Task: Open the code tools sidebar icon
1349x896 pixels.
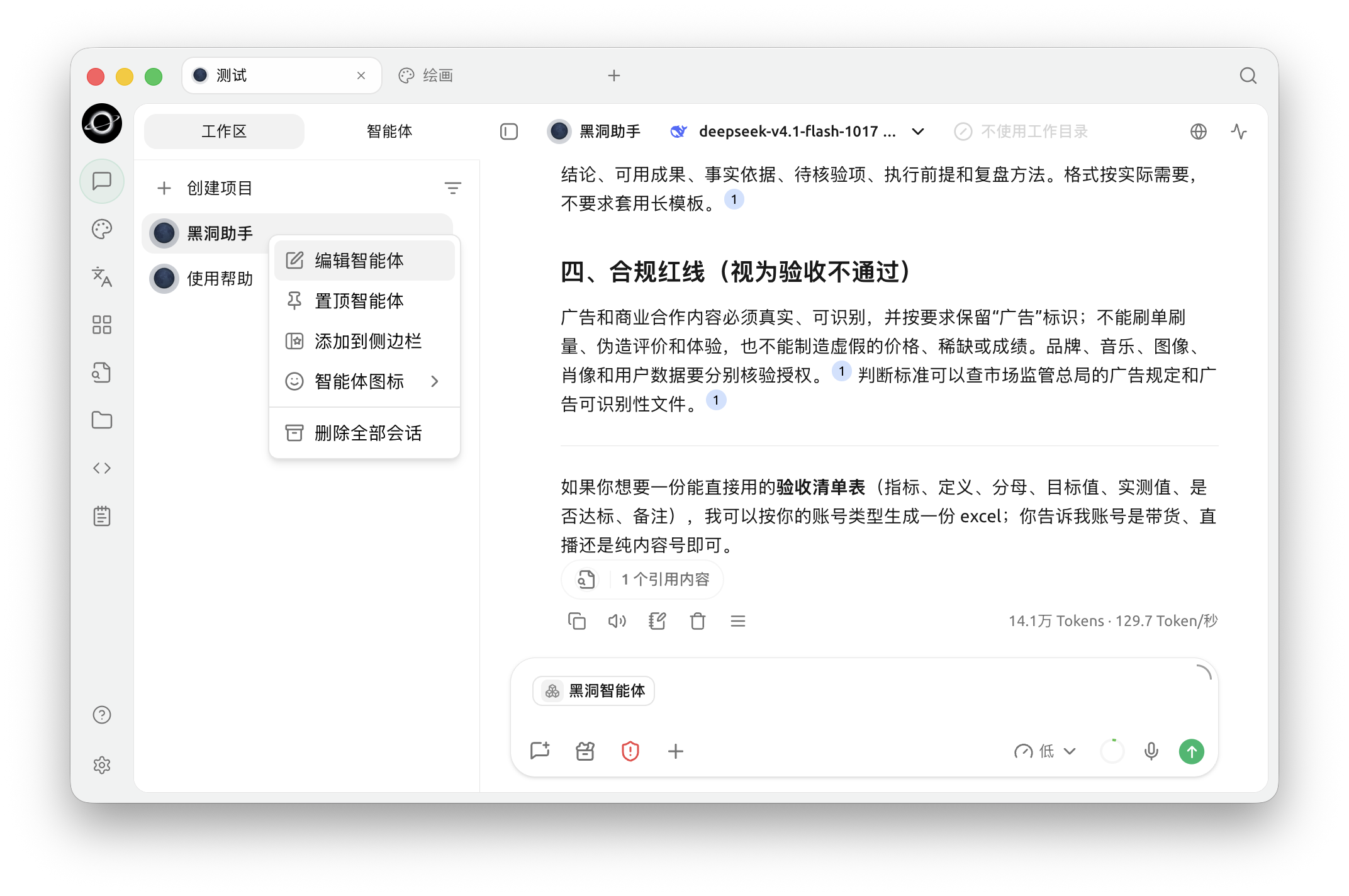Action: pos(102,468)
